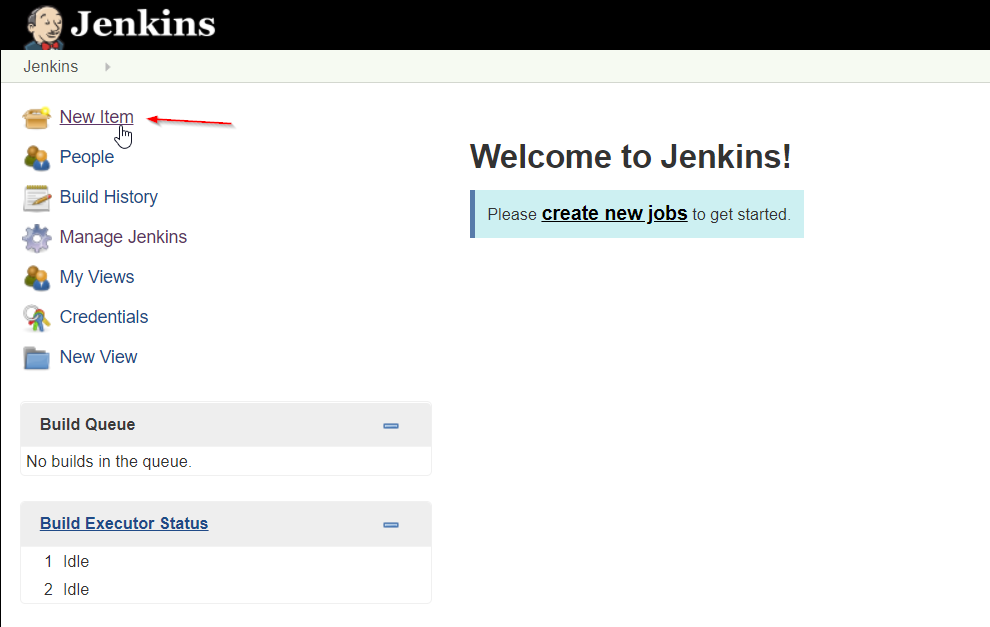Collapse the Build Executor Status panel

[x=390, y=523]
